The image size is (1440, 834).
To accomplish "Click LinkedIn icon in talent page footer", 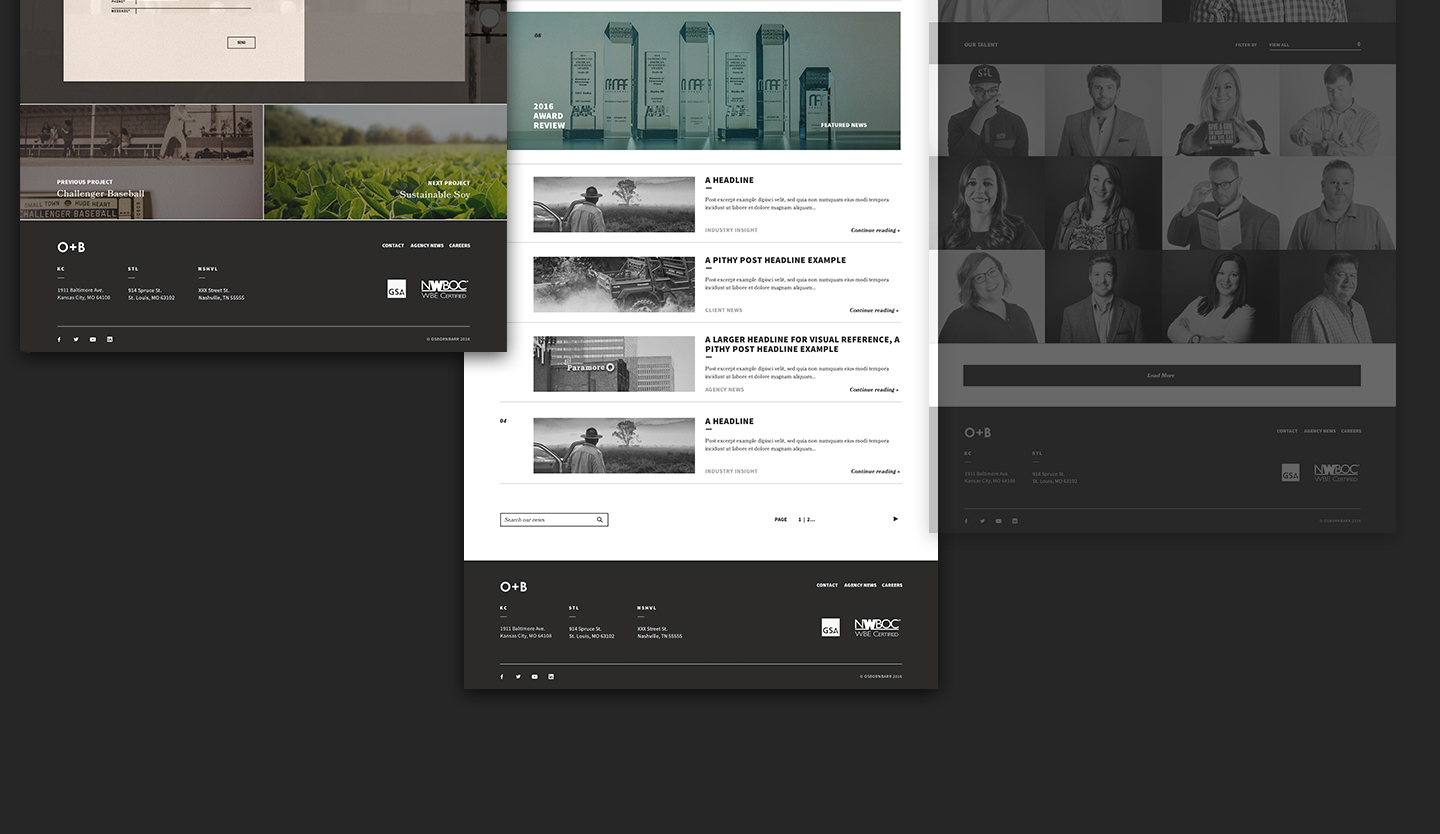I will pyautogui.click(x=1015, y=521).
